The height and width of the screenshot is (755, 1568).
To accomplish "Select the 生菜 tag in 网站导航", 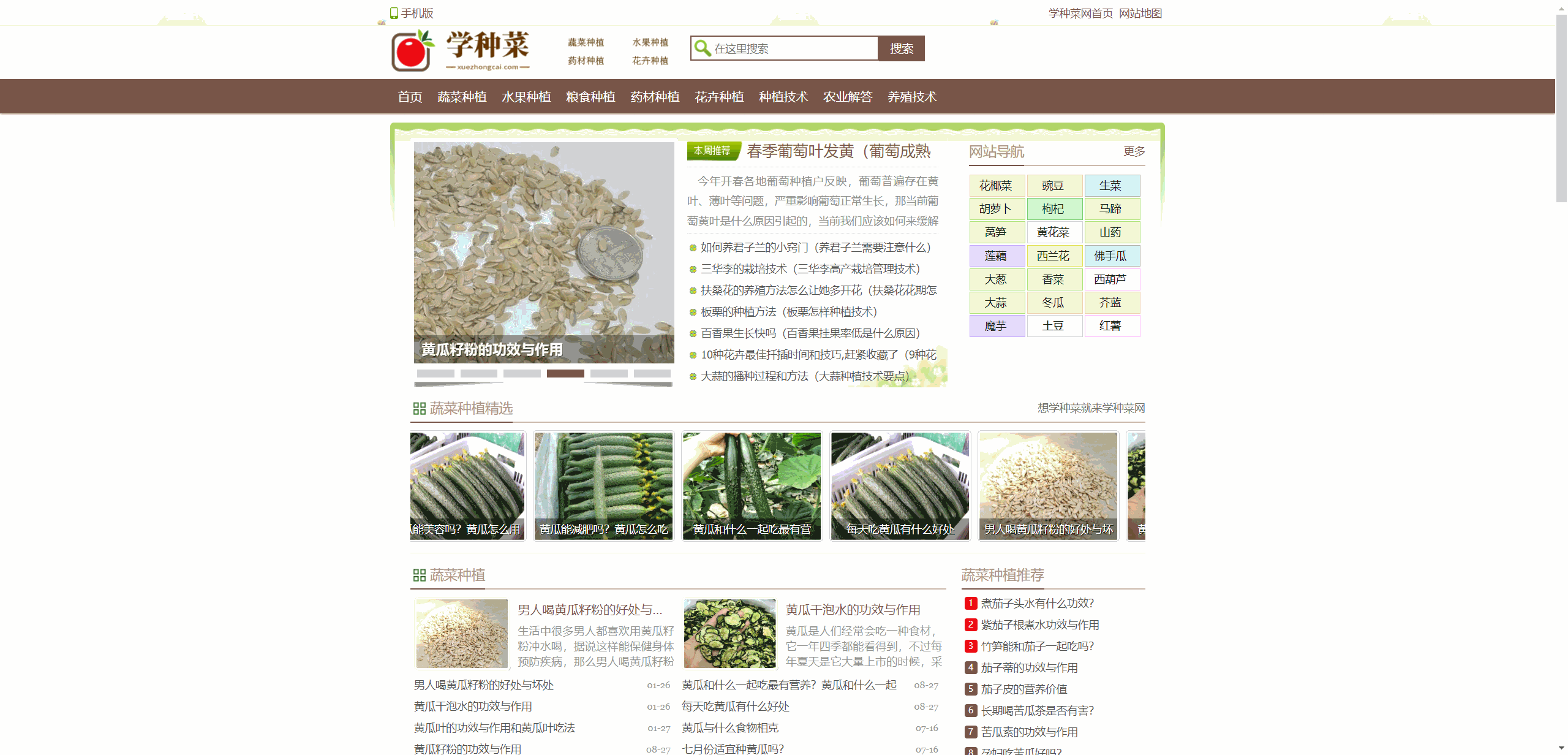I will (x=1112, y=185).
